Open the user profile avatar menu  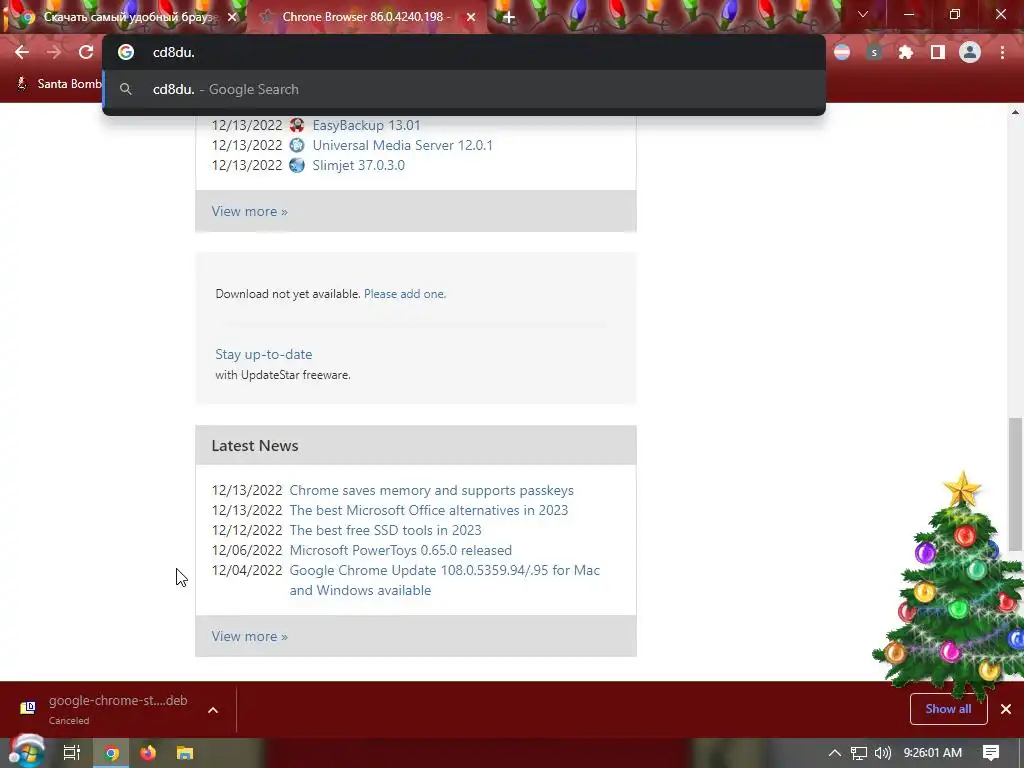pos(970,52)
